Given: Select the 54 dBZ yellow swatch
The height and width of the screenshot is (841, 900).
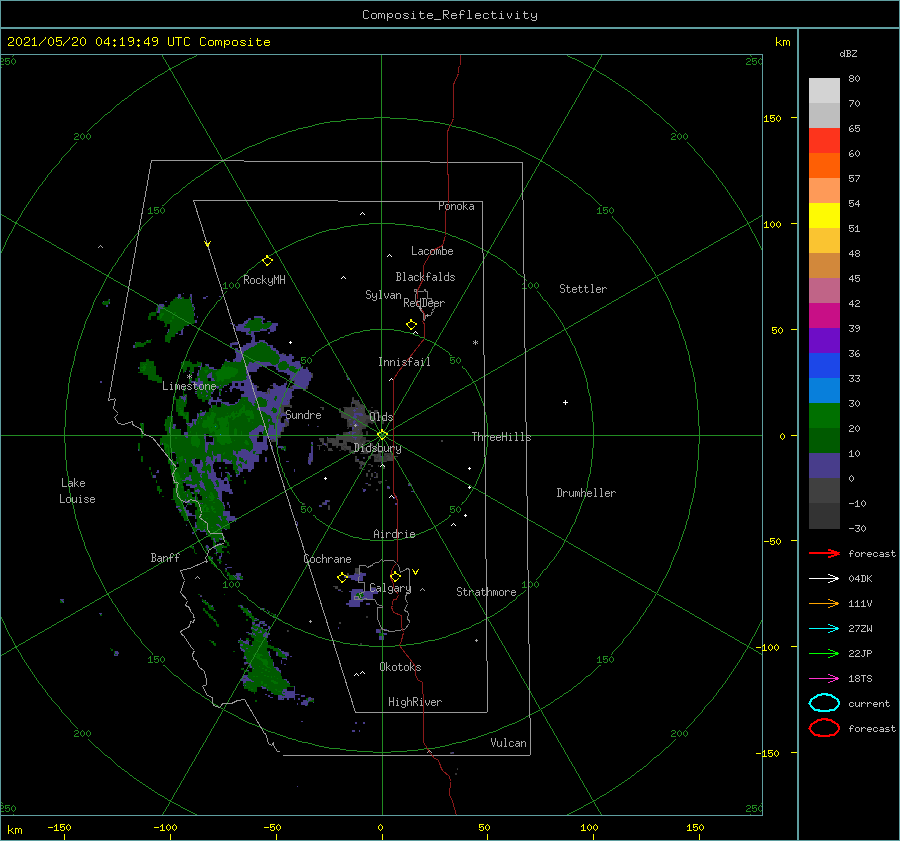Looking at the screenshot, I should coord(824,216).
